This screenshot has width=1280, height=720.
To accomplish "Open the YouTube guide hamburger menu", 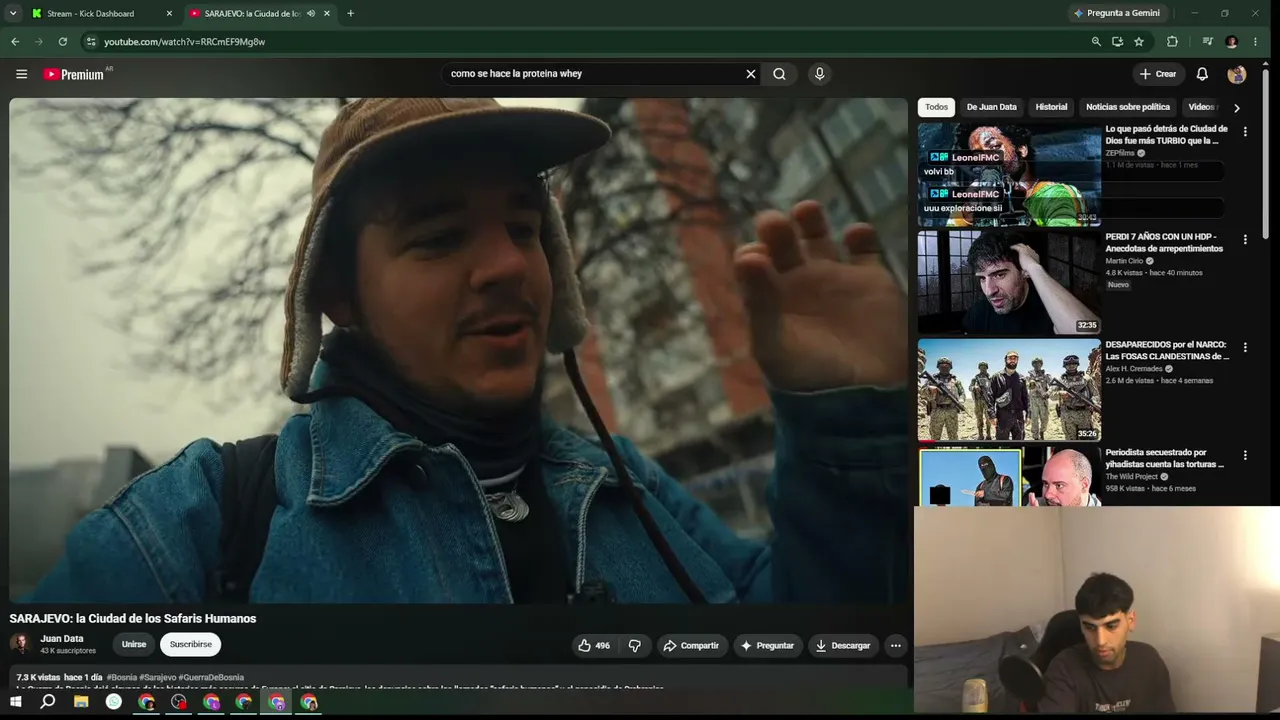I will [21, 74].
